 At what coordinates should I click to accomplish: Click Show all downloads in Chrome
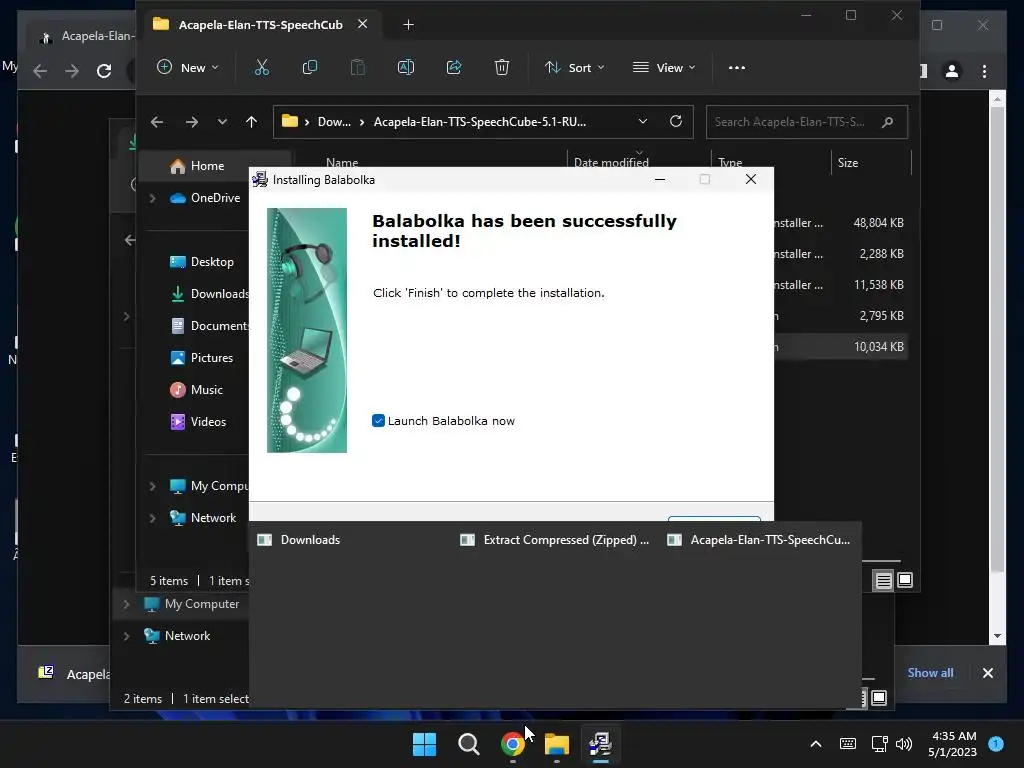930,673
